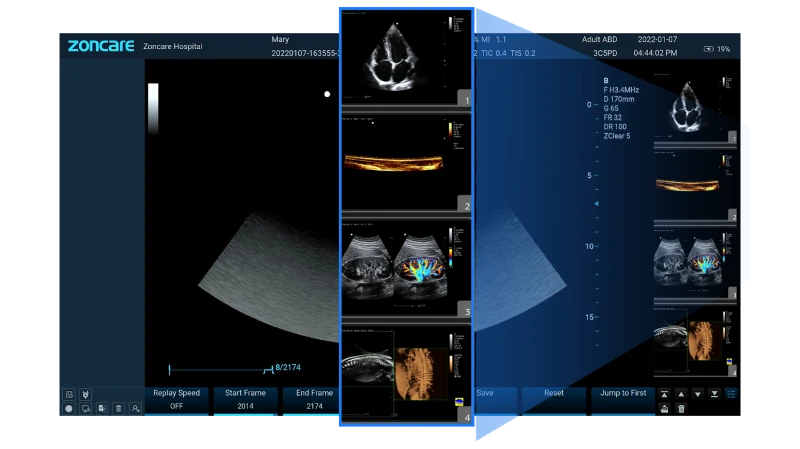Screen dimensions: 800x449
Task: Click the 'DR 100' dynamic range parameter
Action: click(615, 127)
